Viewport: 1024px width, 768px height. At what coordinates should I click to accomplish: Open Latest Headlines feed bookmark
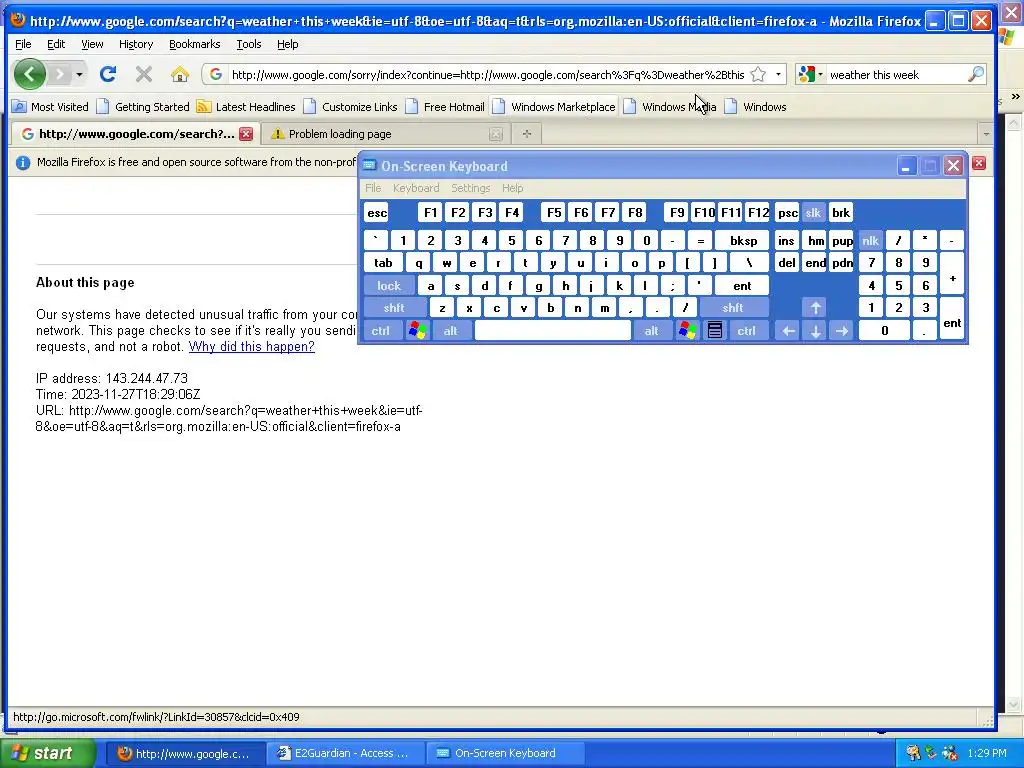coord(247,106)
